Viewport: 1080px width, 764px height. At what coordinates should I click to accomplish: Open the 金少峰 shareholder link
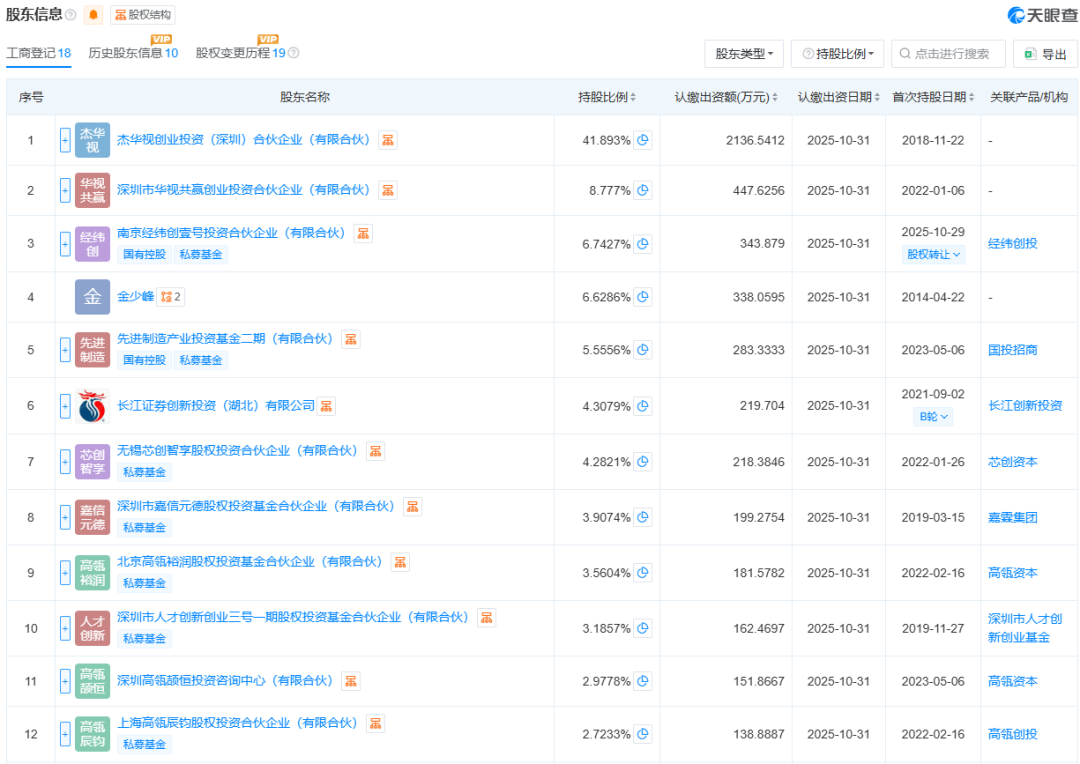pos(136,296)
